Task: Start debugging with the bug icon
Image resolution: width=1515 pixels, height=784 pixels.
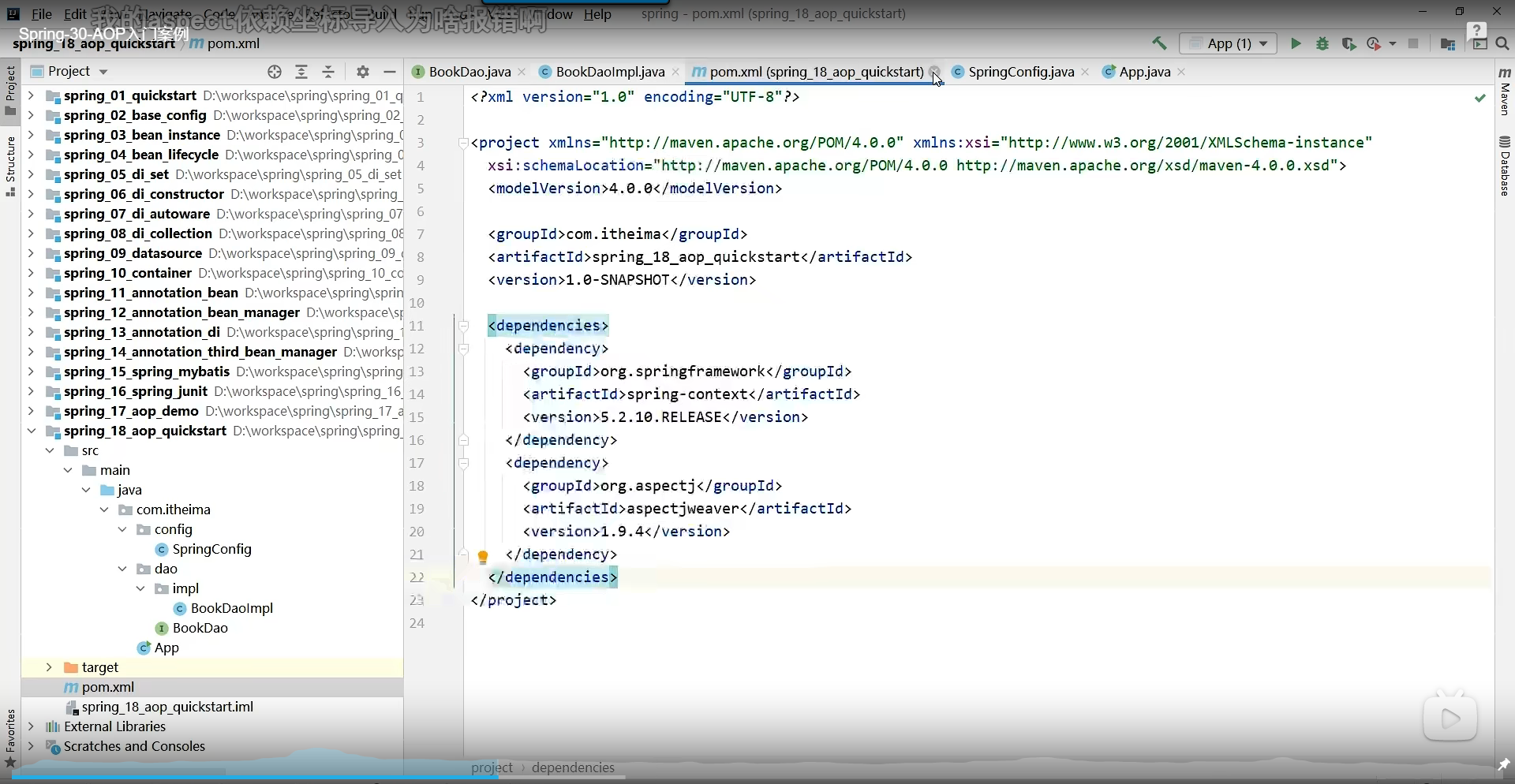Action: [x=1322, y=43]
